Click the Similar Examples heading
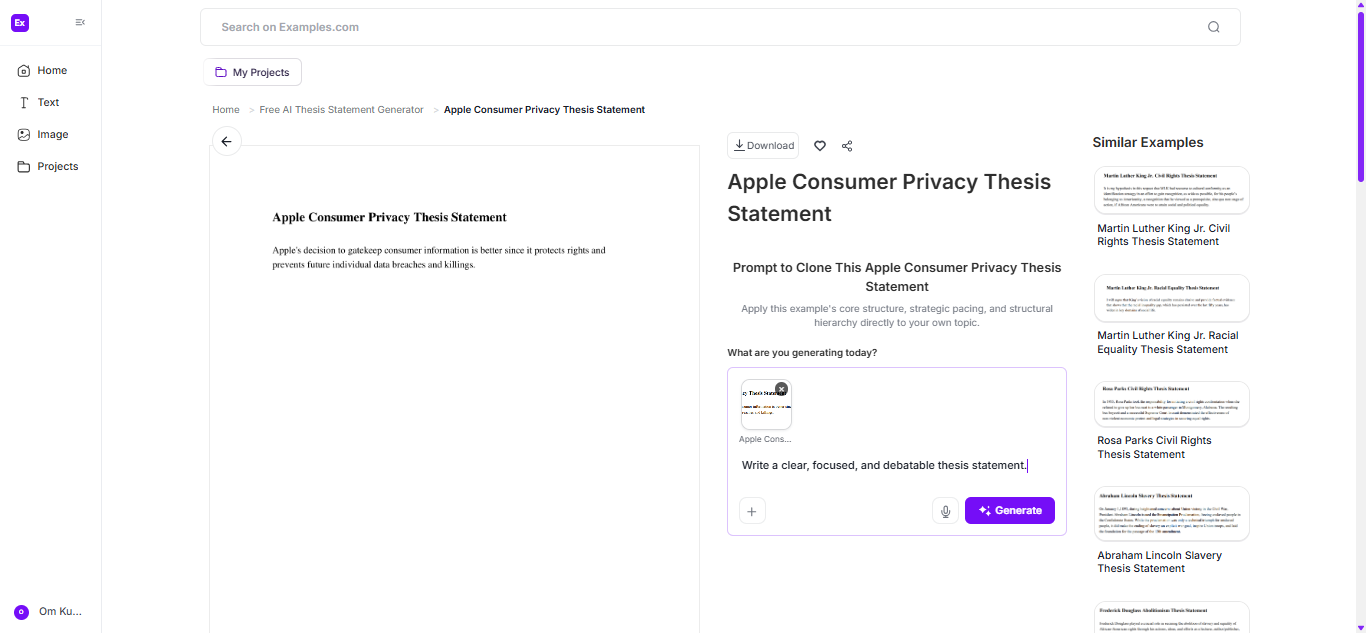Viewport: 1366px width, 633px height. coord(1148,143)
